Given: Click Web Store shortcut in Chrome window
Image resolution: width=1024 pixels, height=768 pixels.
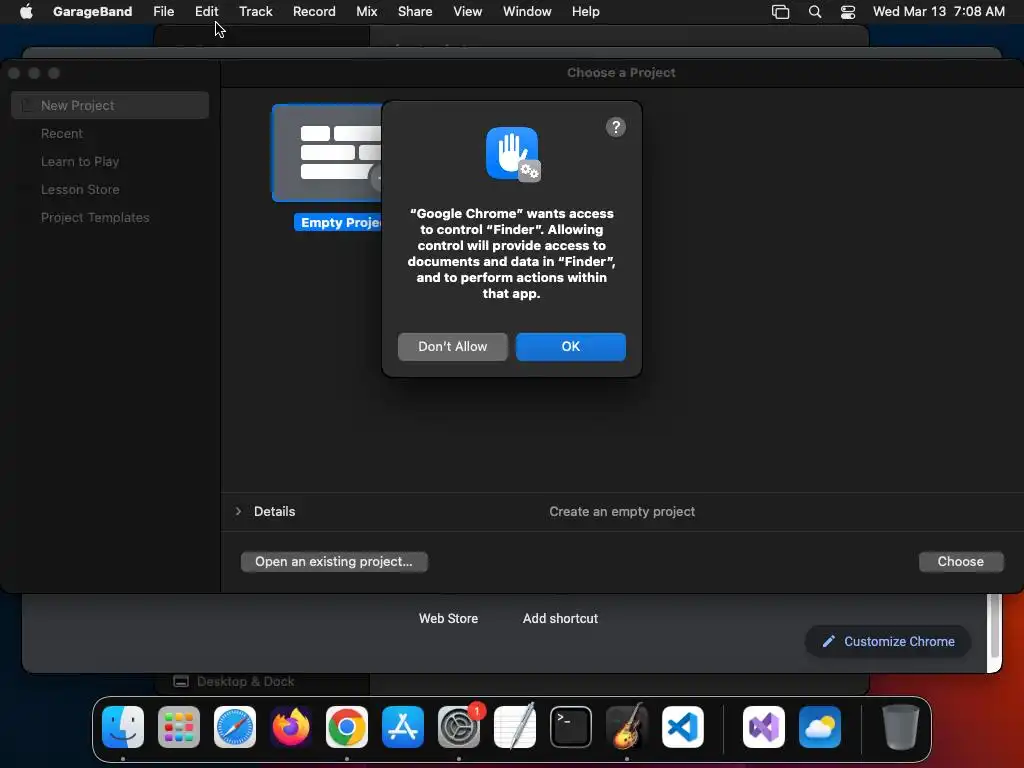Looking at the screenshot, I should 449,618.
